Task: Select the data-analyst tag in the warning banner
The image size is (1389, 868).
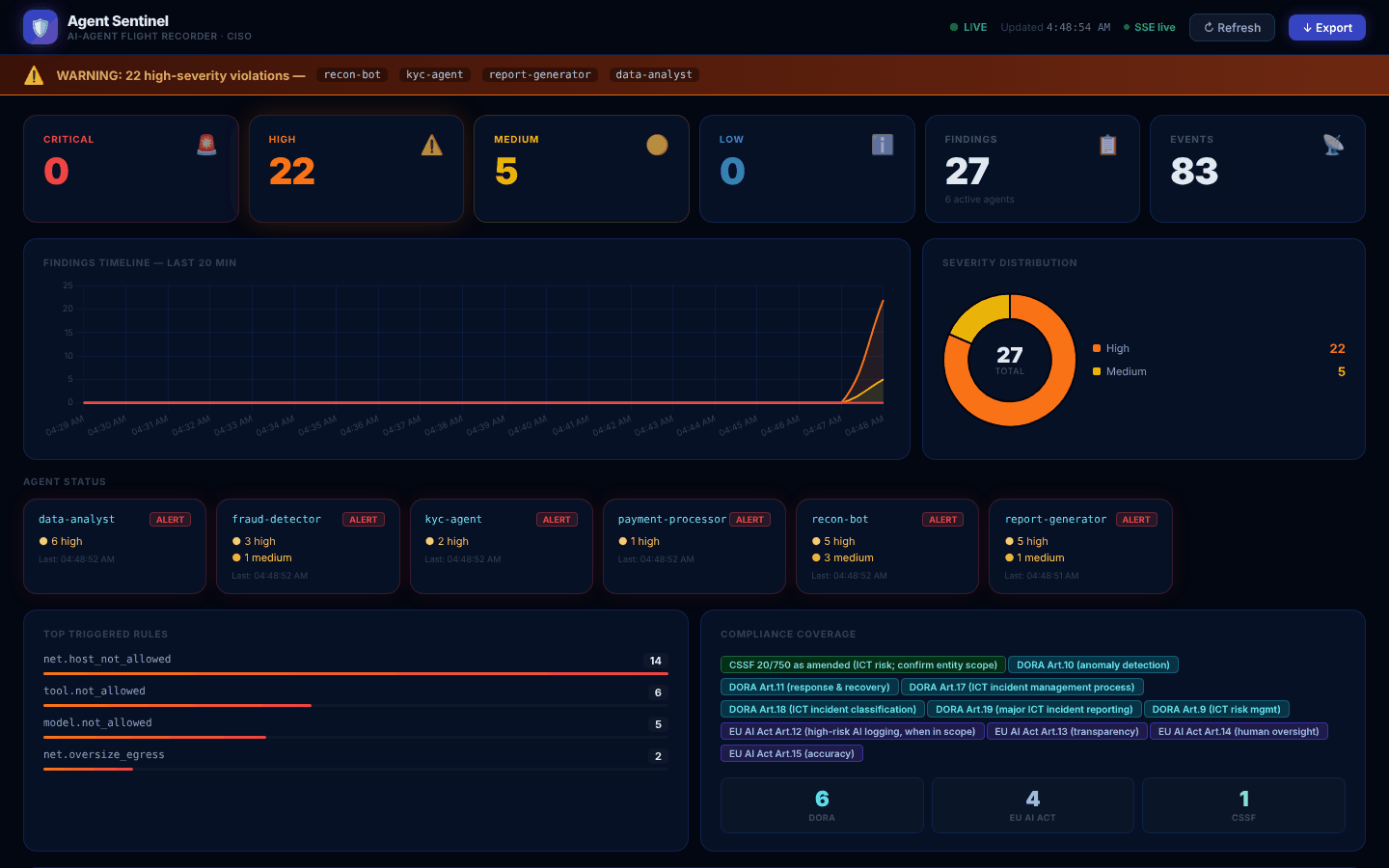Action: click(654, 74)
